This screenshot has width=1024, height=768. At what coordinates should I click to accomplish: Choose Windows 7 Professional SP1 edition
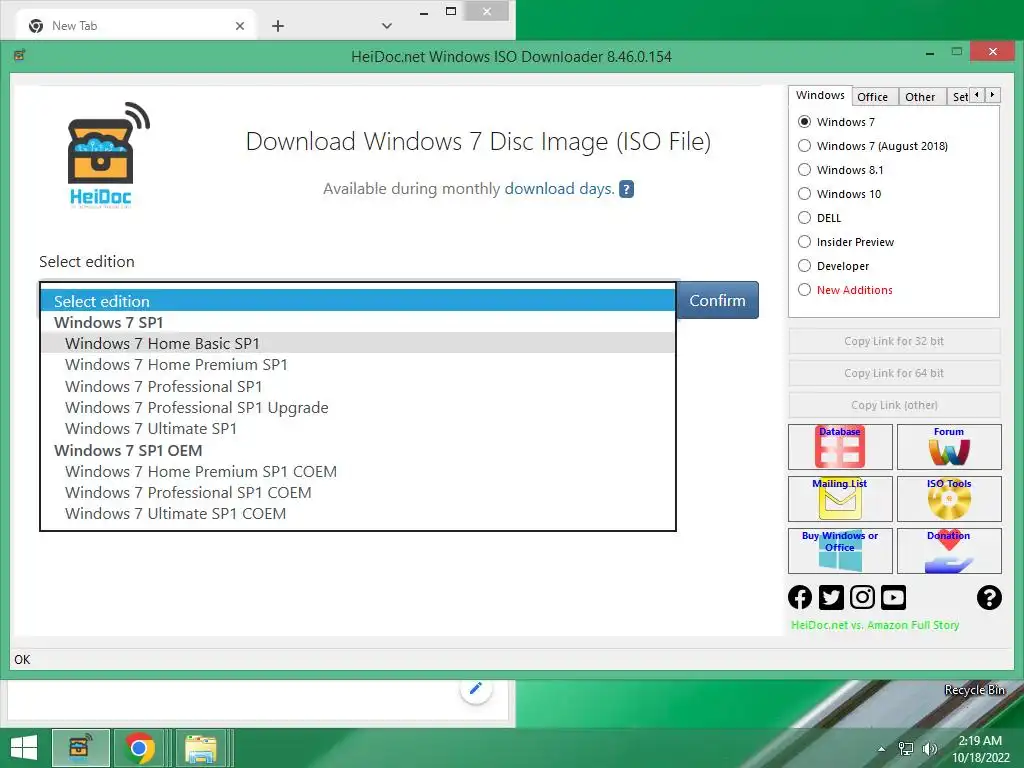point(358,387)
